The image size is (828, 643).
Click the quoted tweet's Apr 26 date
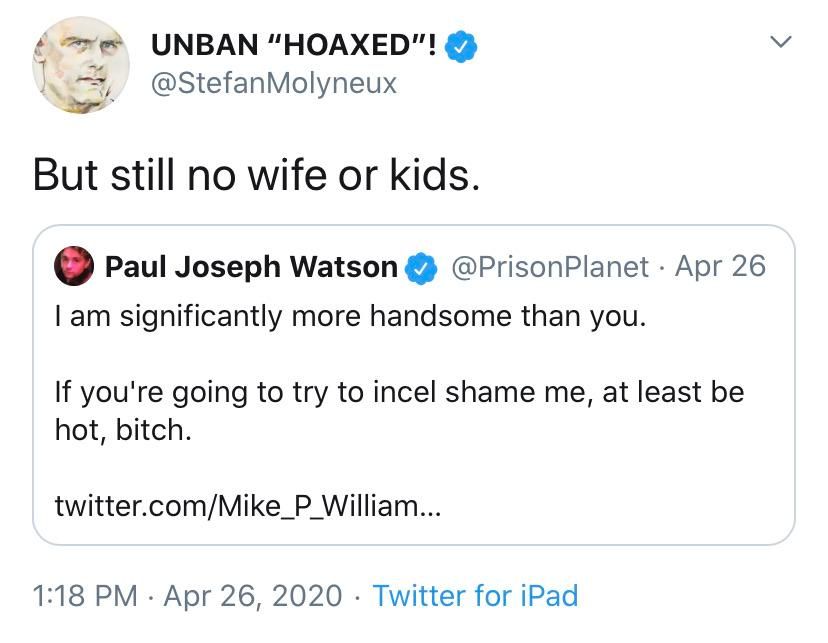pos(720,267)
